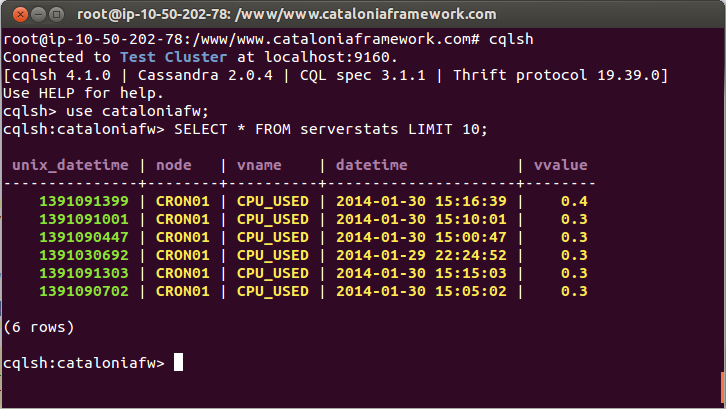The width and height of the screenshot is (726, 409).
Task: Close the terminal window with red button
Action: pyautogui.click(x=20, y=15)
